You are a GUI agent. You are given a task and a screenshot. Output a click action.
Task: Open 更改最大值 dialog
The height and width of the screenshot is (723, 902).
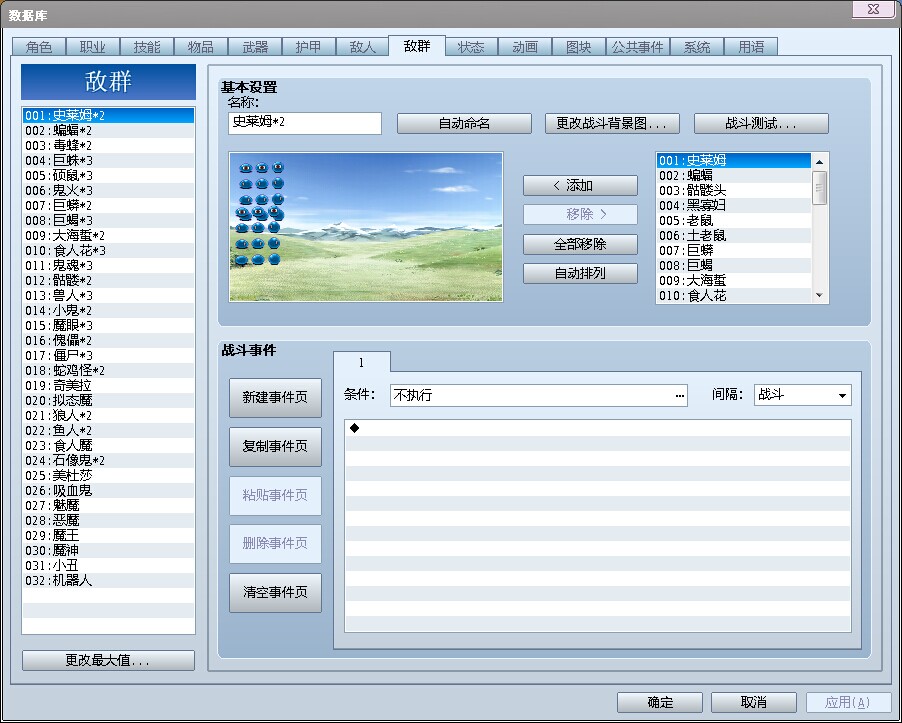click(108, 660)
